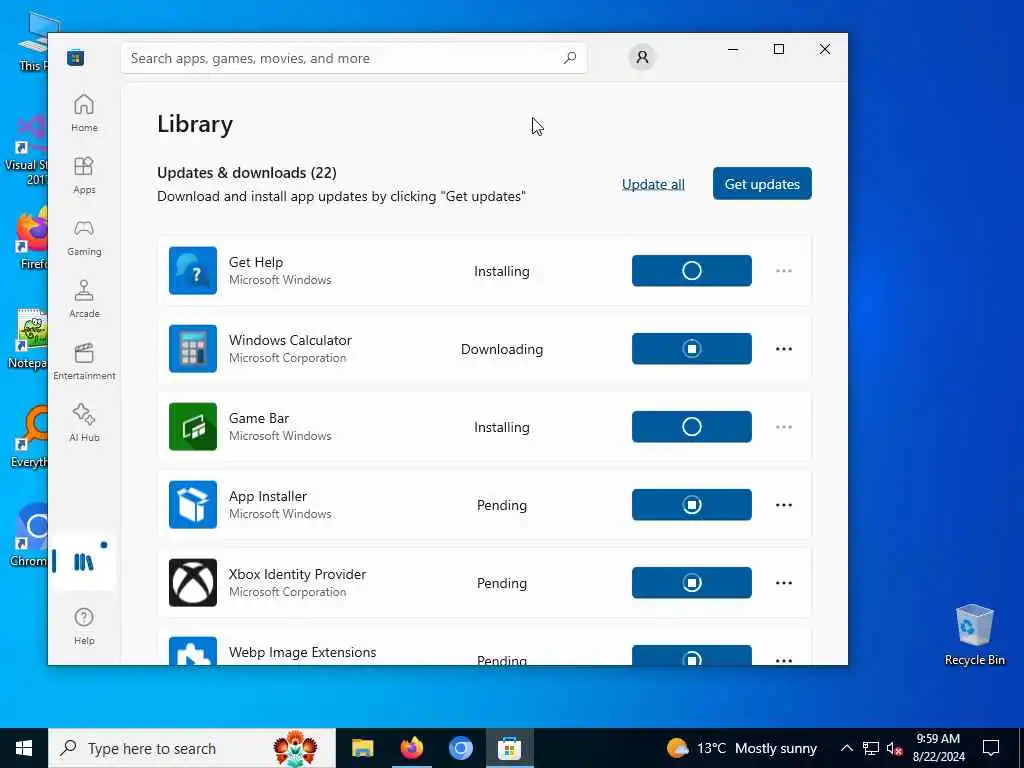Click the Xbox Identity Provider app name
The height and width of the screenshot is (768, 1024).
(297, 575)
